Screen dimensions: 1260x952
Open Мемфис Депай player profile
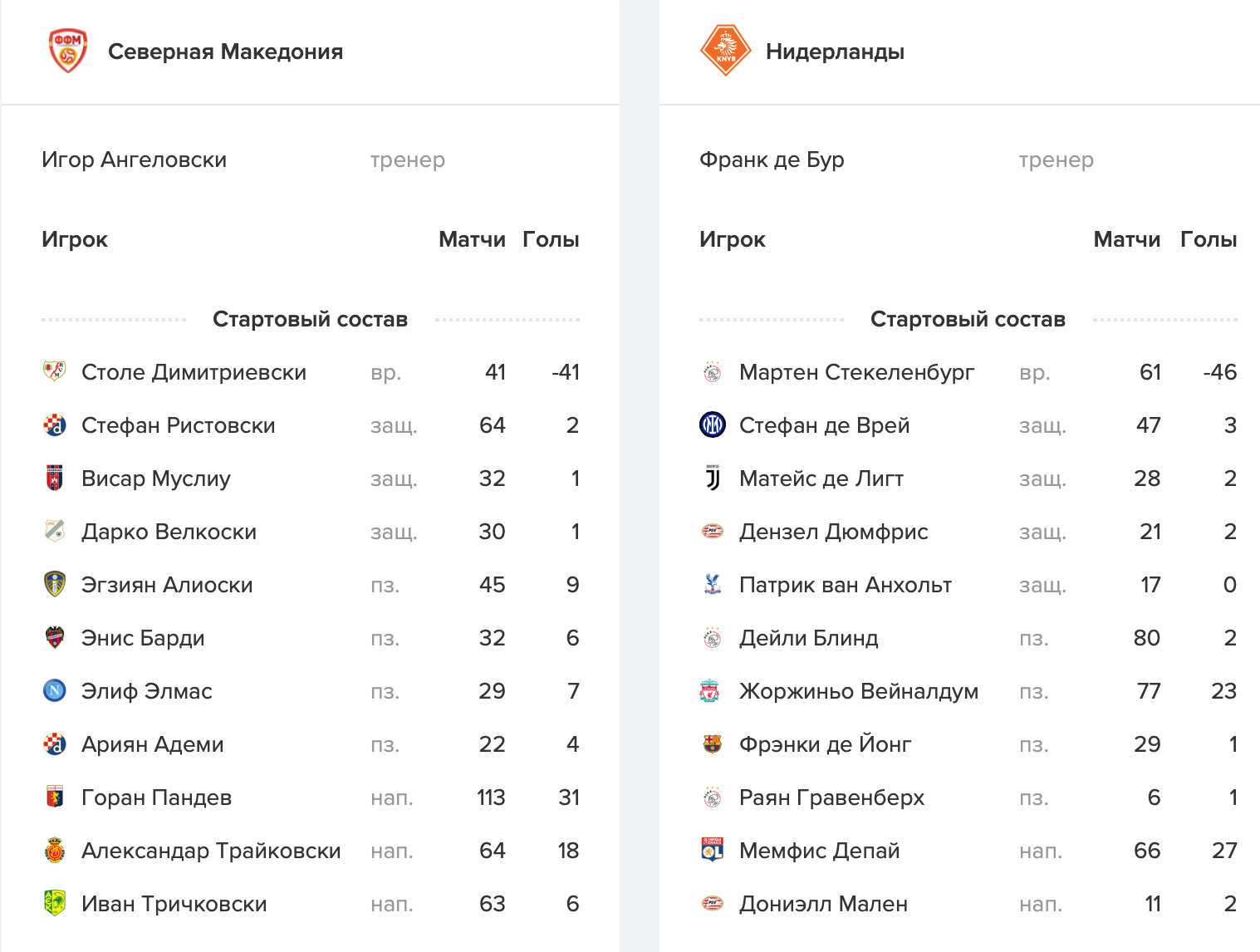click(x=819, y=851)
